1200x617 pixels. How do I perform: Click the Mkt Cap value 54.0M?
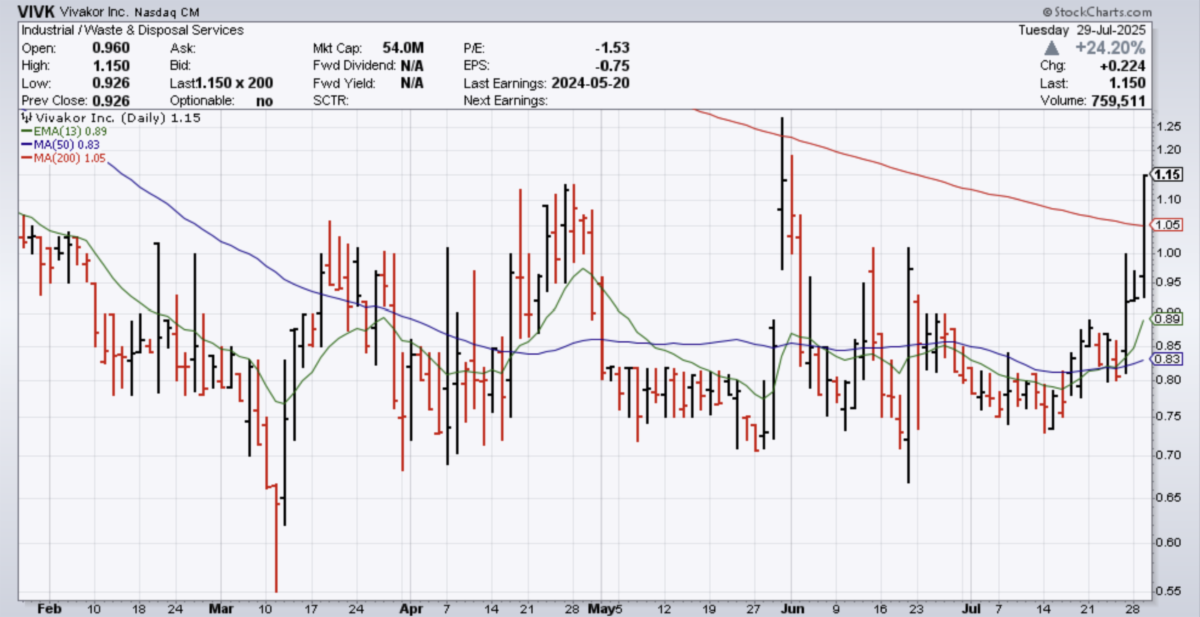coord(403,48)
